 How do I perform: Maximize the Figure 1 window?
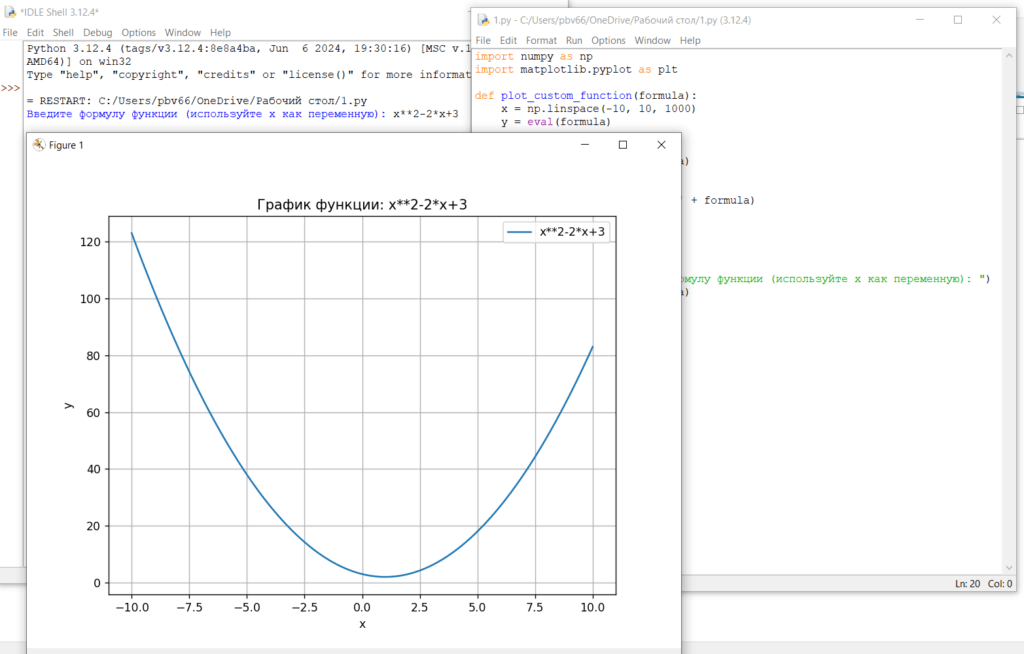click(623, 145)
